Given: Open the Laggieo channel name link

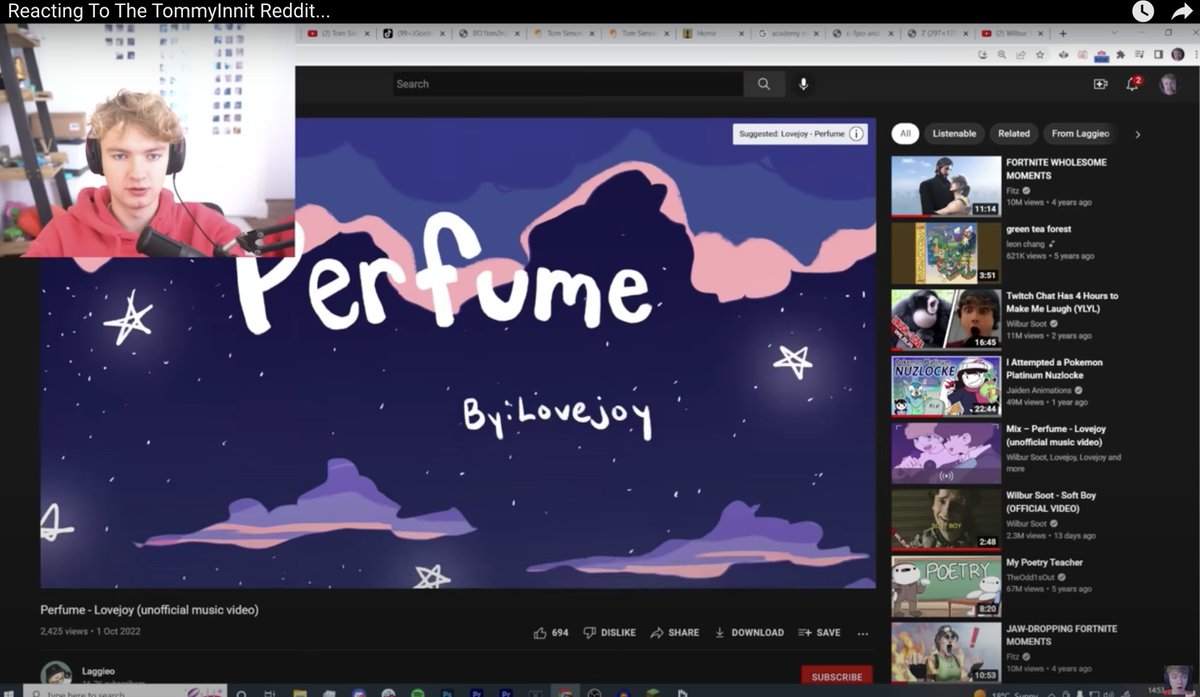Looking at the screenshot, I should tap(100, 672).
